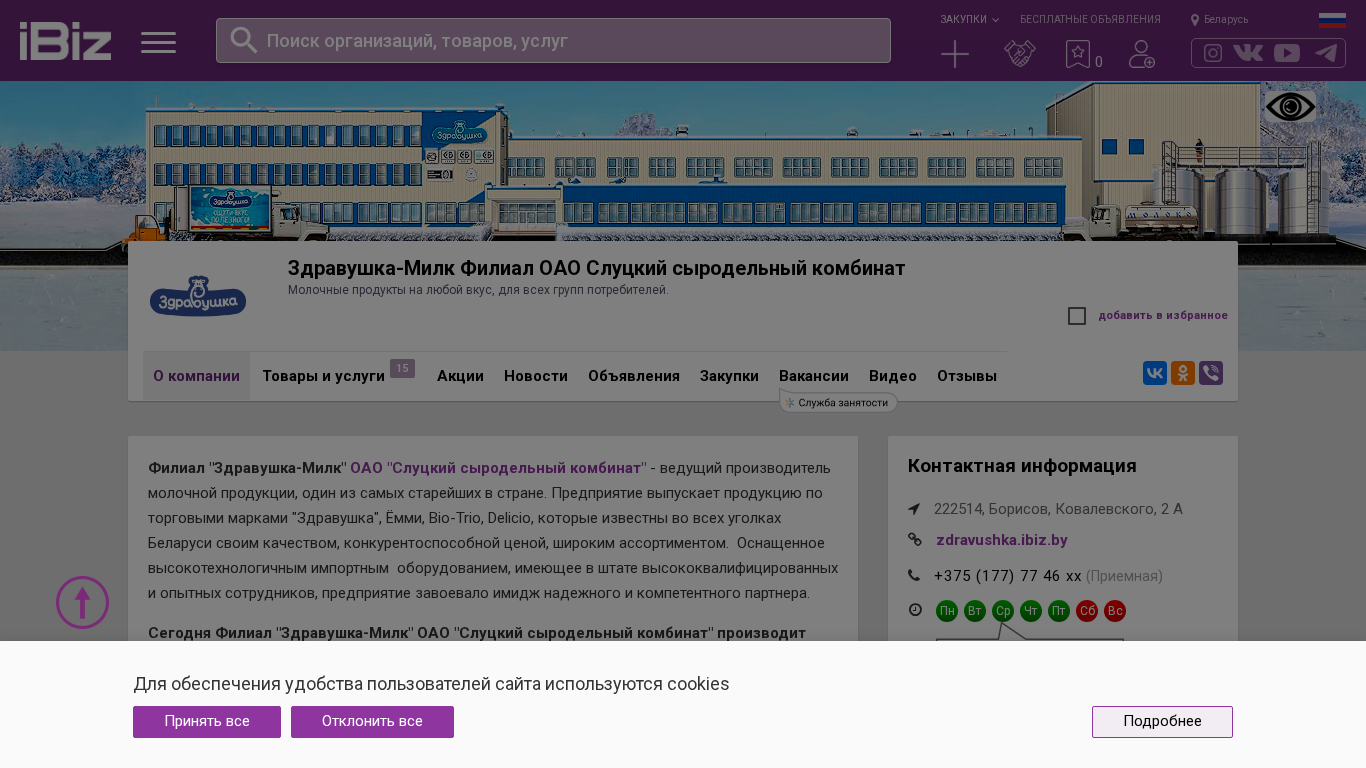Image resolution: width=1366 pixels, height=768 pixels.
Task: Open the Товары и услуги tab
Action: (323, 376)
